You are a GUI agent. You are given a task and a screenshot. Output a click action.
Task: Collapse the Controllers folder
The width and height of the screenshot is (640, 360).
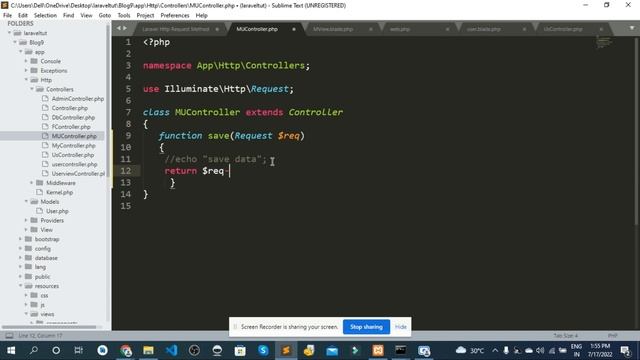[32, 89]
